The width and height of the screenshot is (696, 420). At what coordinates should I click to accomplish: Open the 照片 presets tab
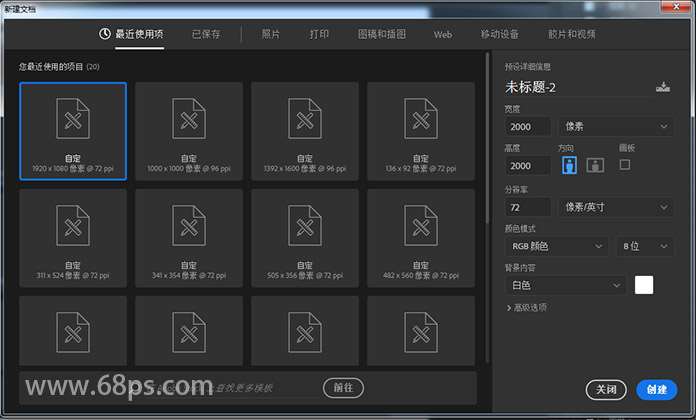(x=271, y=34)
